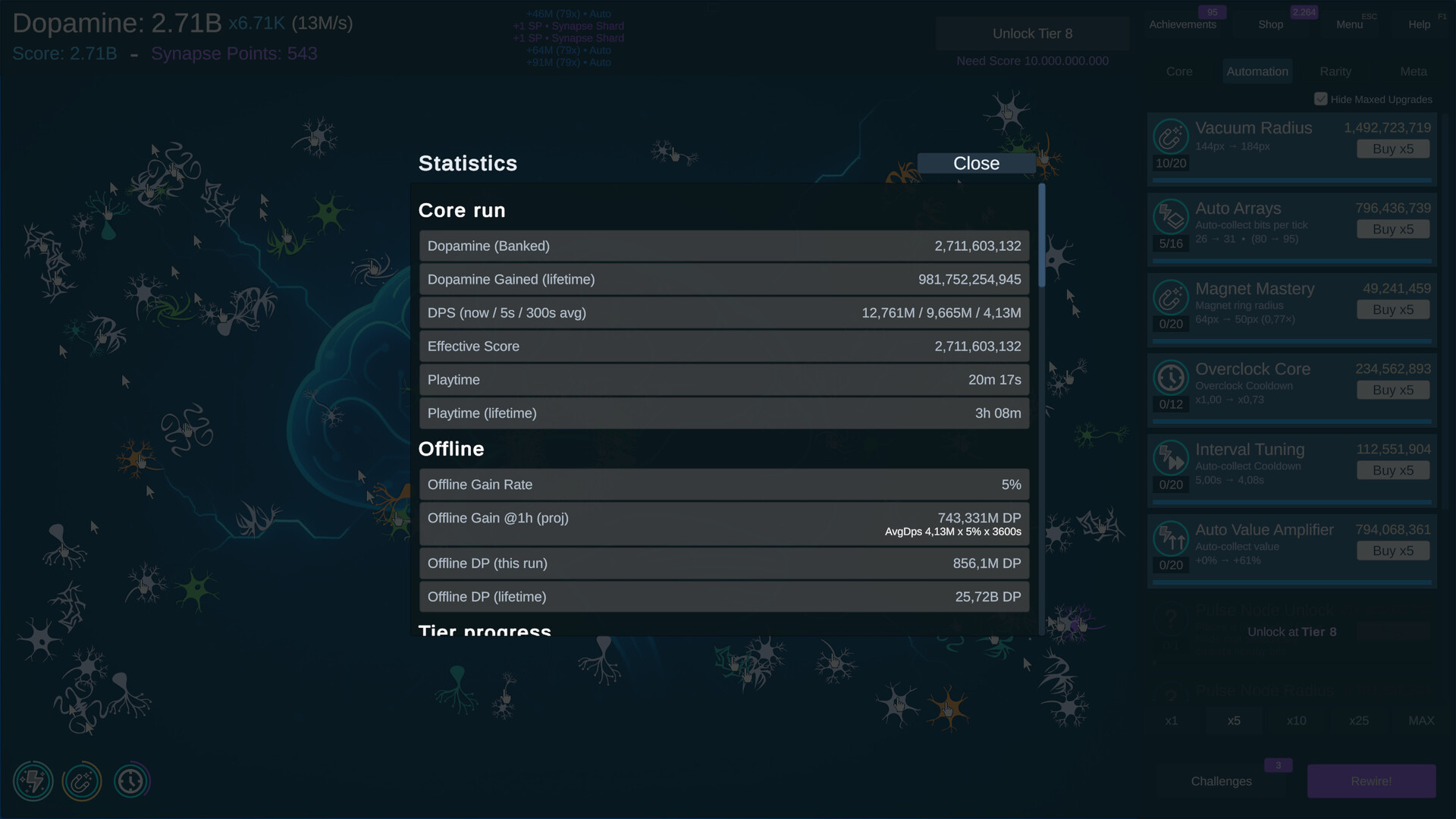Switch purchase amount to MAX

pos(1421,720)
